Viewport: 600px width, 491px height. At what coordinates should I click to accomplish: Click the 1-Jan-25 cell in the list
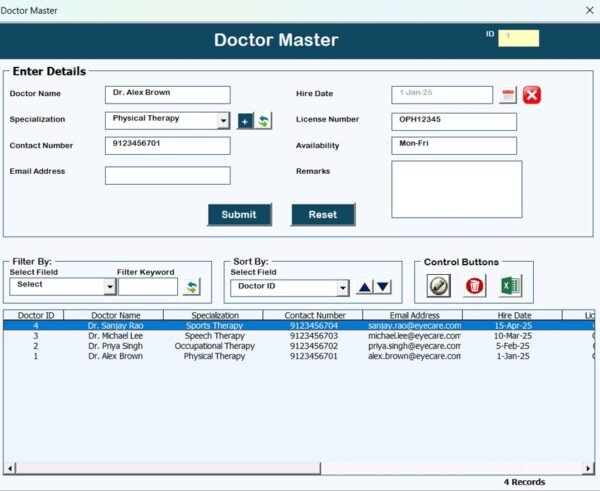513,356
